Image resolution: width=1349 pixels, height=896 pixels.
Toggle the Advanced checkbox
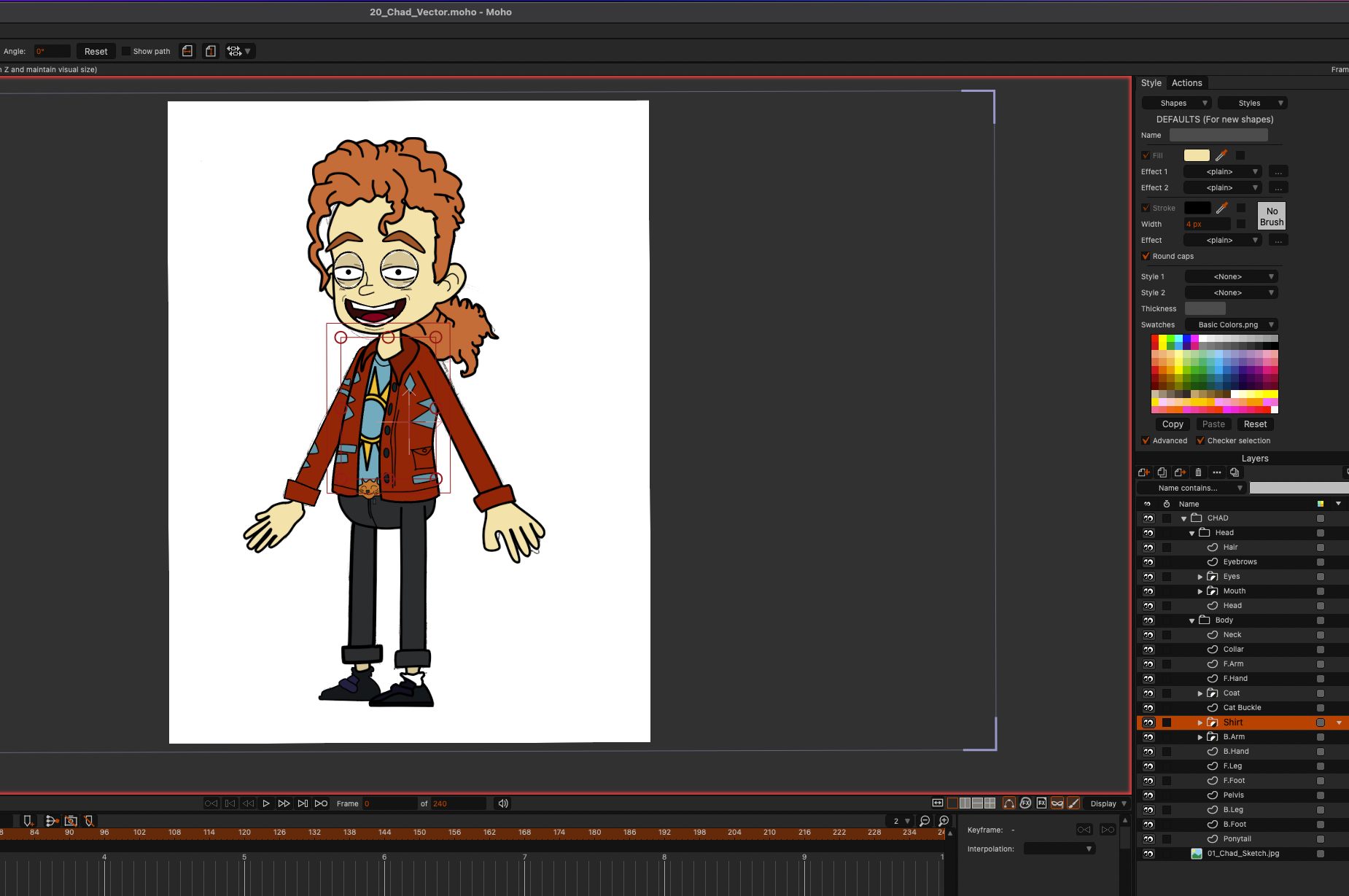tap(1146, 440)
